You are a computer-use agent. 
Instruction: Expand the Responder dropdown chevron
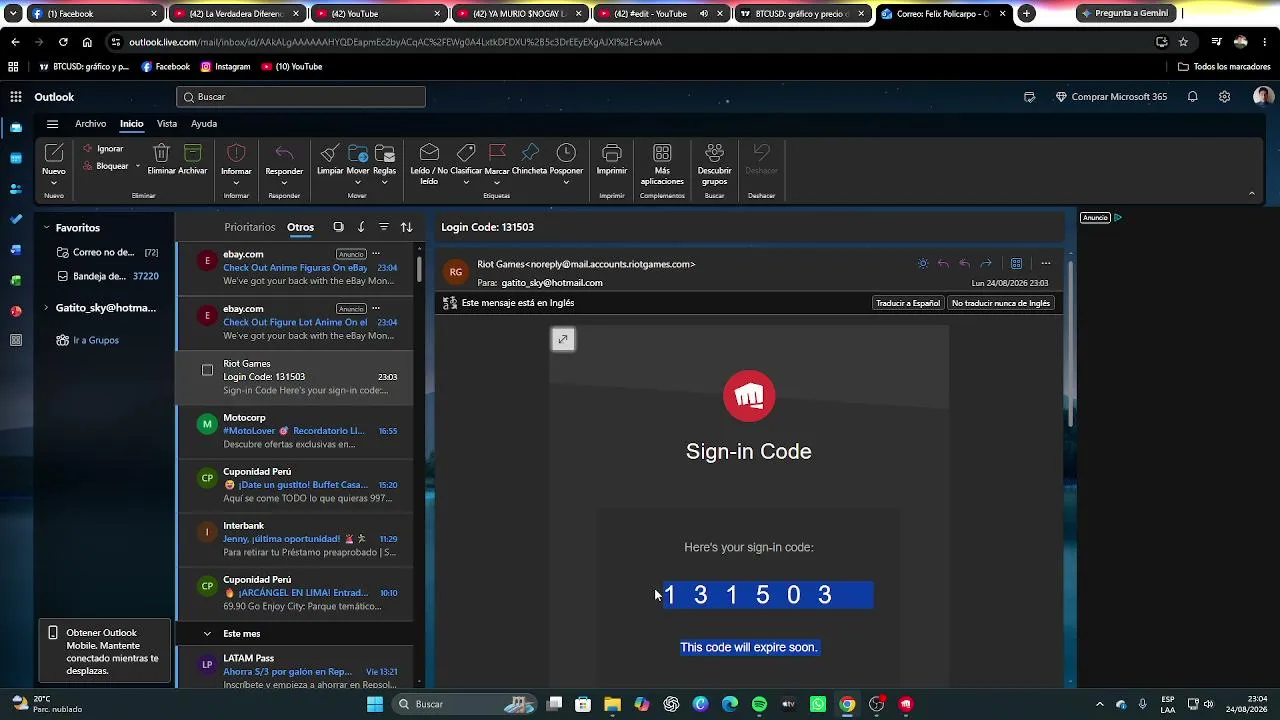pyautogui.click(x=284, y=183)
